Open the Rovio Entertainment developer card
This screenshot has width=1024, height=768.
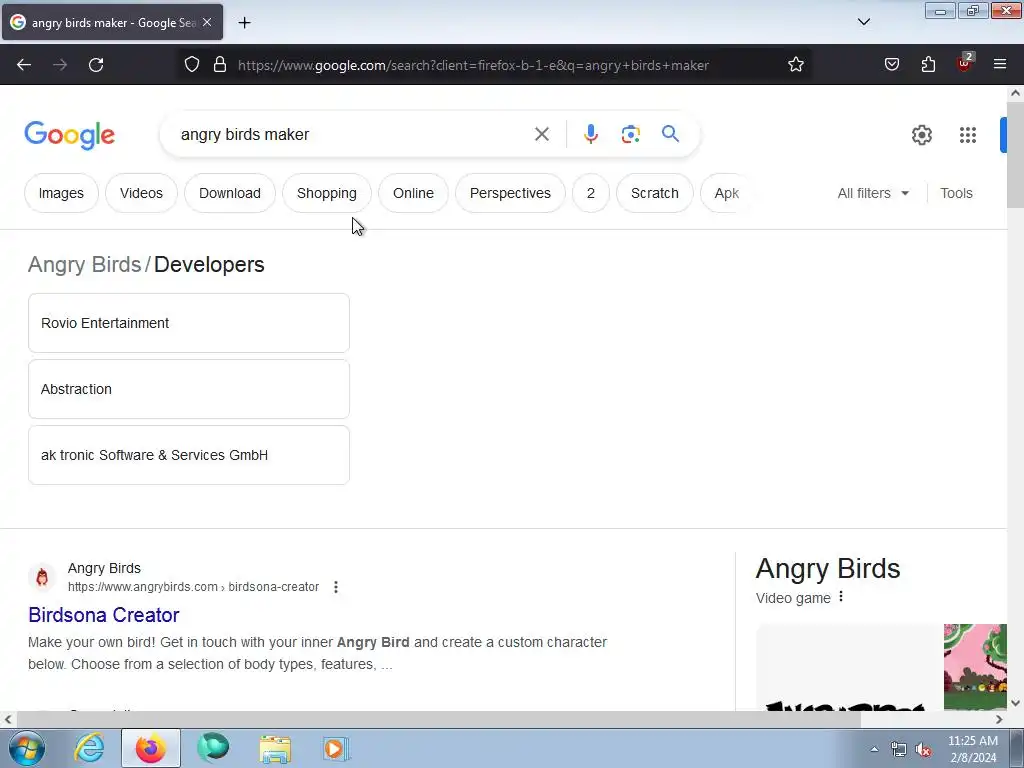[x=189, y=323]
